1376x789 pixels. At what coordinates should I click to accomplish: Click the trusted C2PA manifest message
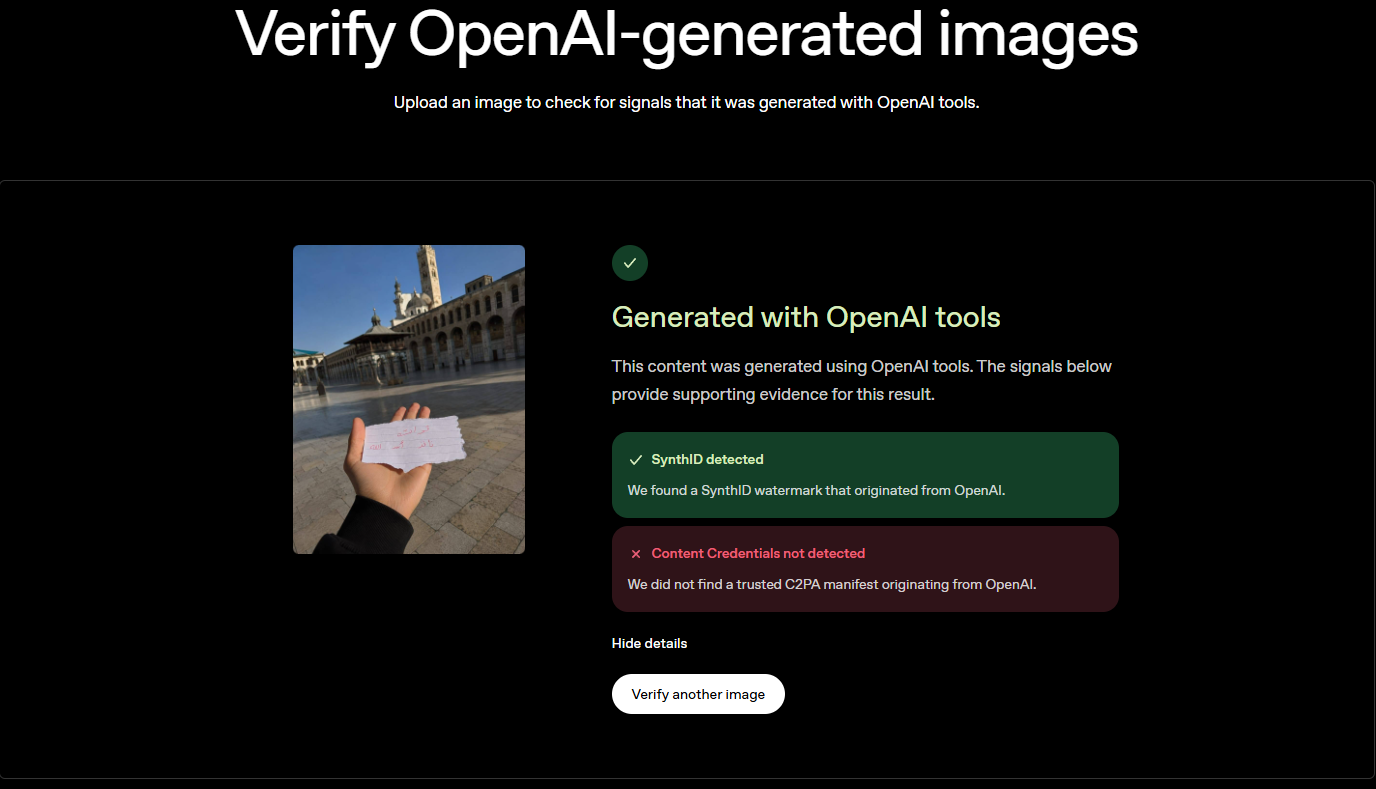[x=831, y=584]
